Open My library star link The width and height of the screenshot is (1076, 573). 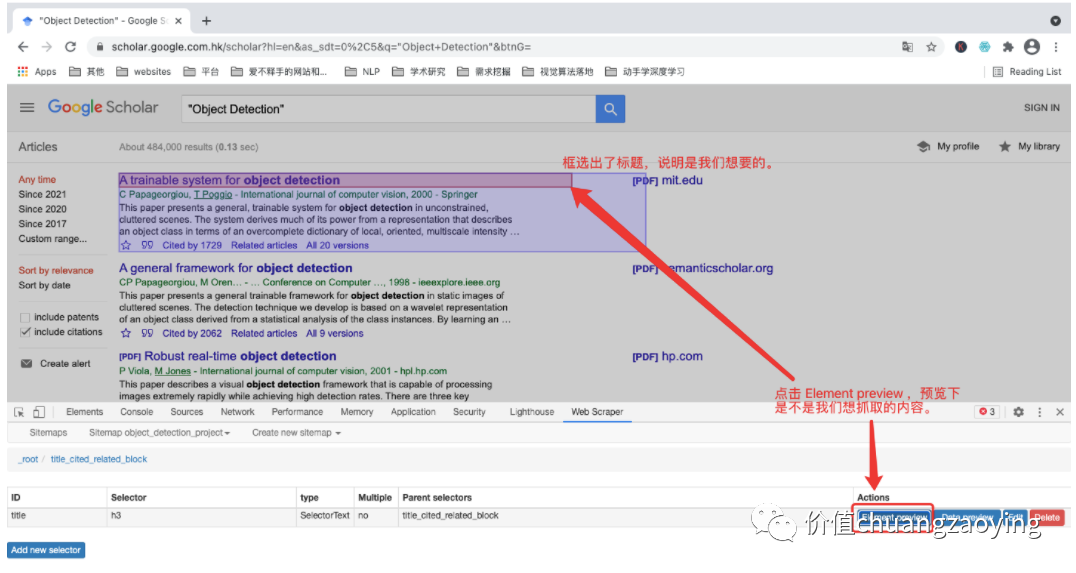(1029, 146)
